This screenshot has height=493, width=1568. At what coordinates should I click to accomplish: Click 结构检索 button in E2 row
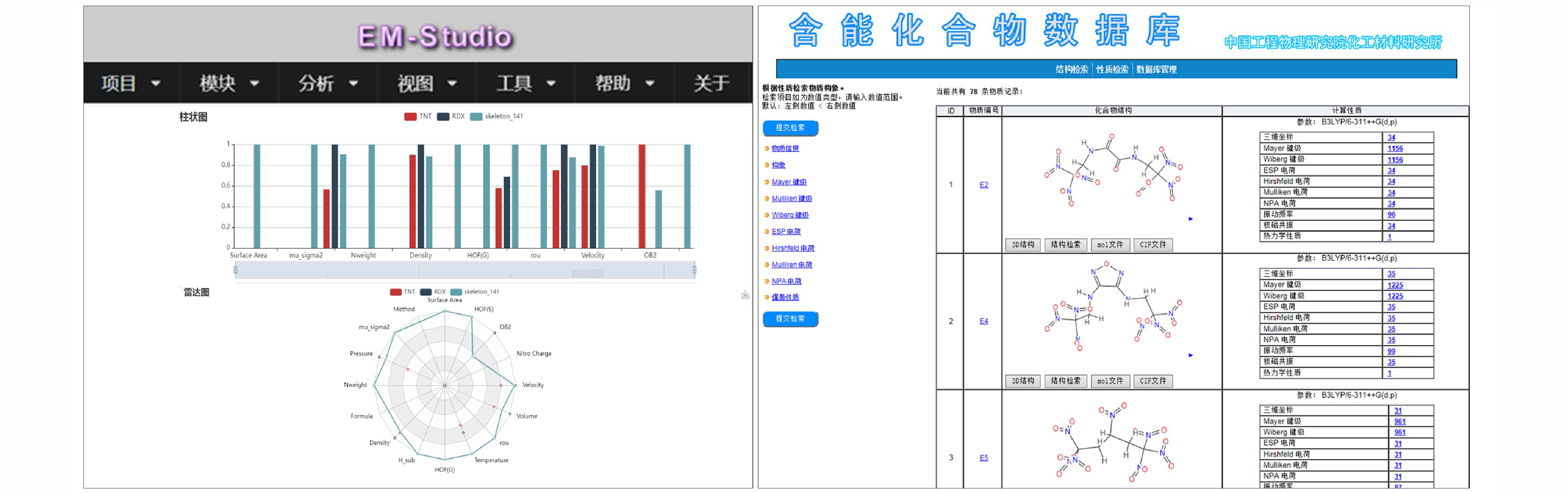pyautogui.click(x=1066, y=245)
